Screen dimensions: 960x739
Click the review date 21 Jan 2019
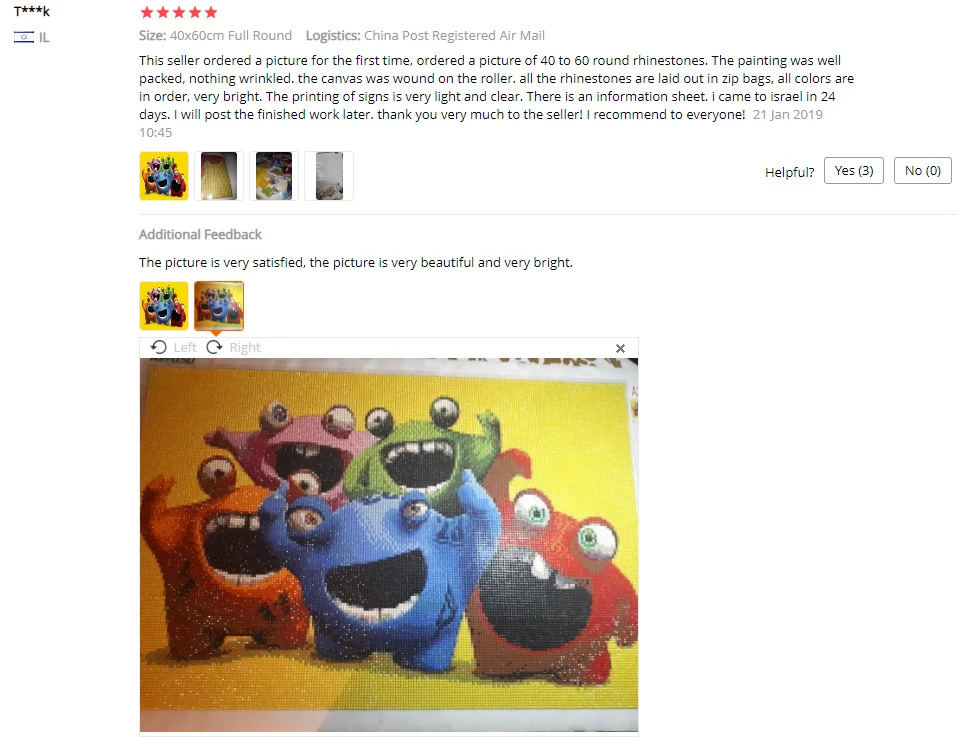click(x=787, y=114)
